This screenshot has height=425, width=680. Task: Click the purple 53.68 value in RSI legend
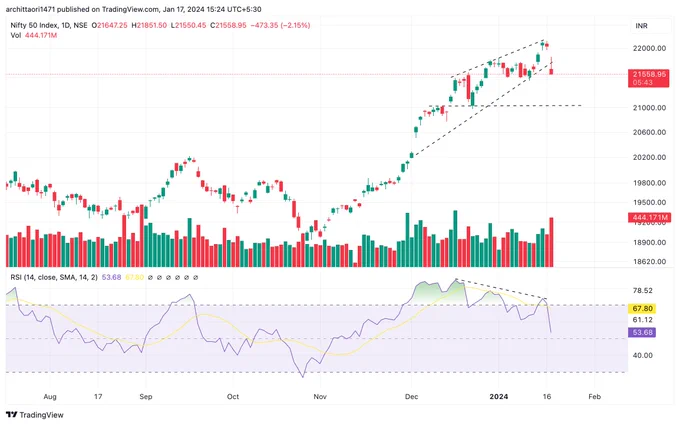111,277
